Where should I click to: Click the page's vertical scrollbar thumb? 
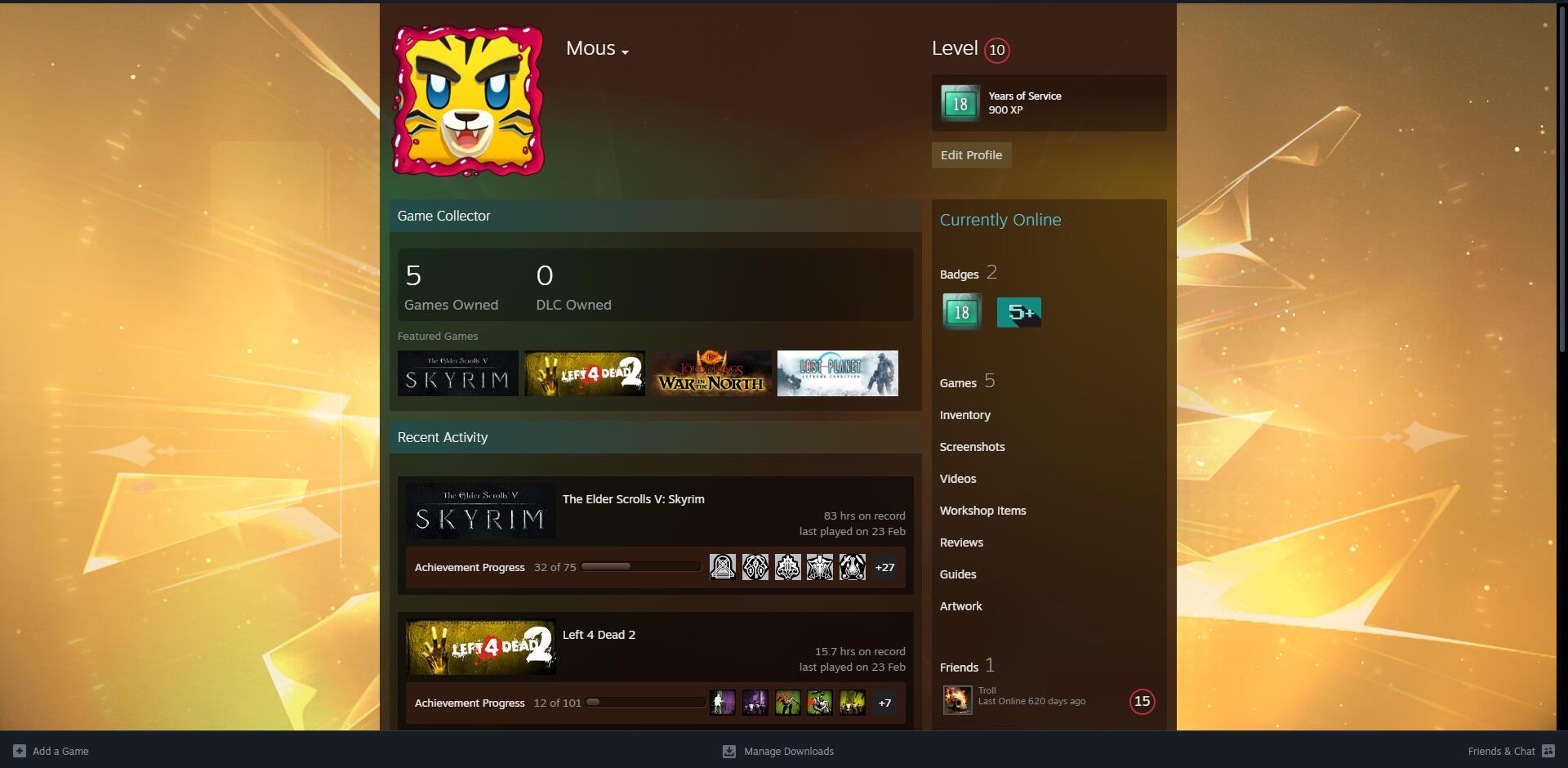[x=1562, y=178]
